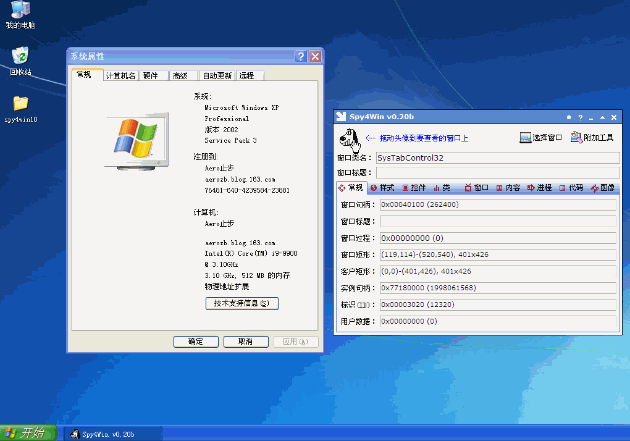This screenshot has width=630, height=441.
Task: Open 我的电脑 desktop icon
Action: coord(20,15)
